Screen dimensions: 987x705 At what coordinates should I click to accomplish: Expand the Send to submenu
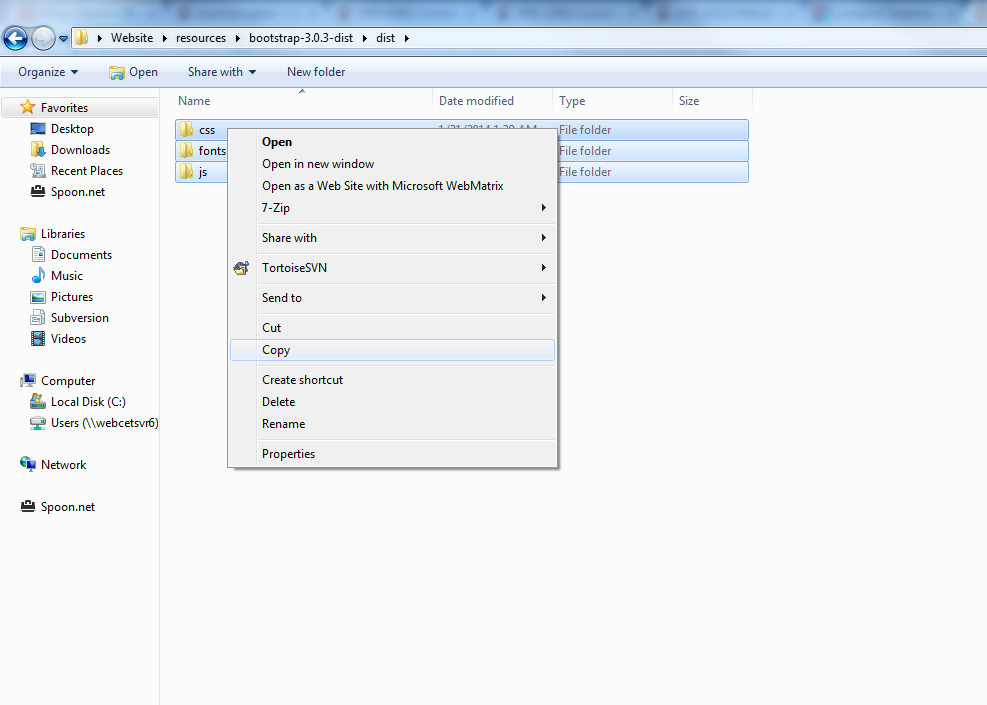point(392,298)
